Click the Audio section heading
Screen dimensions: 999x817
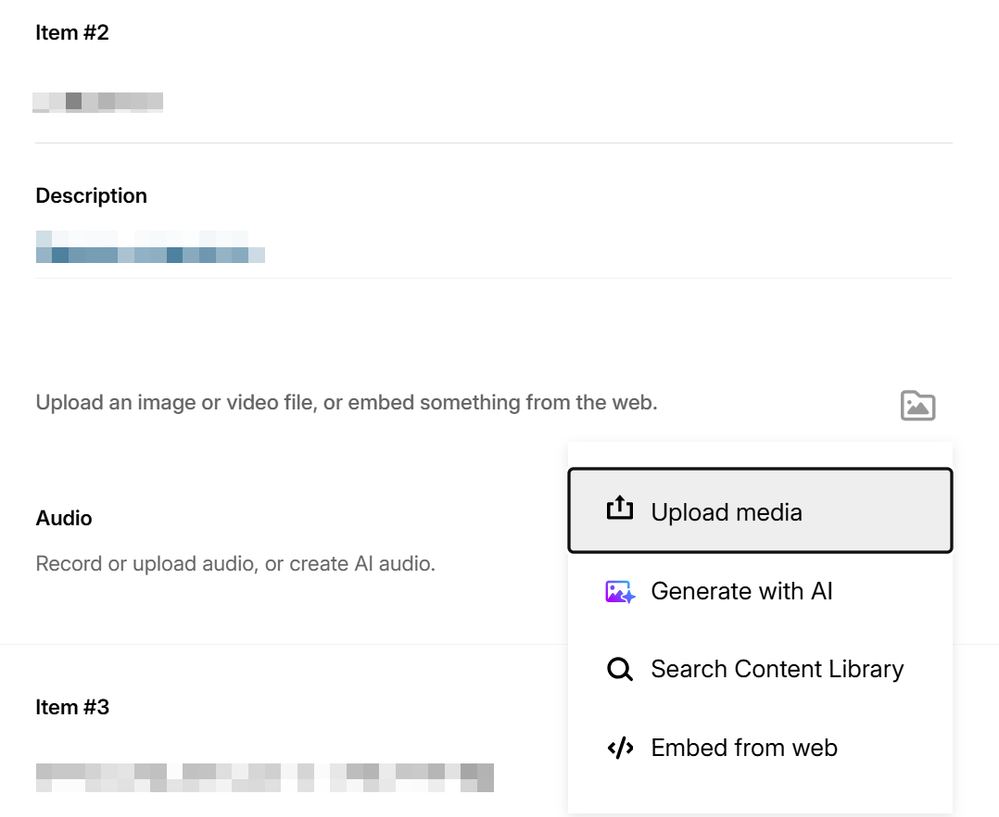coord(64,518)
